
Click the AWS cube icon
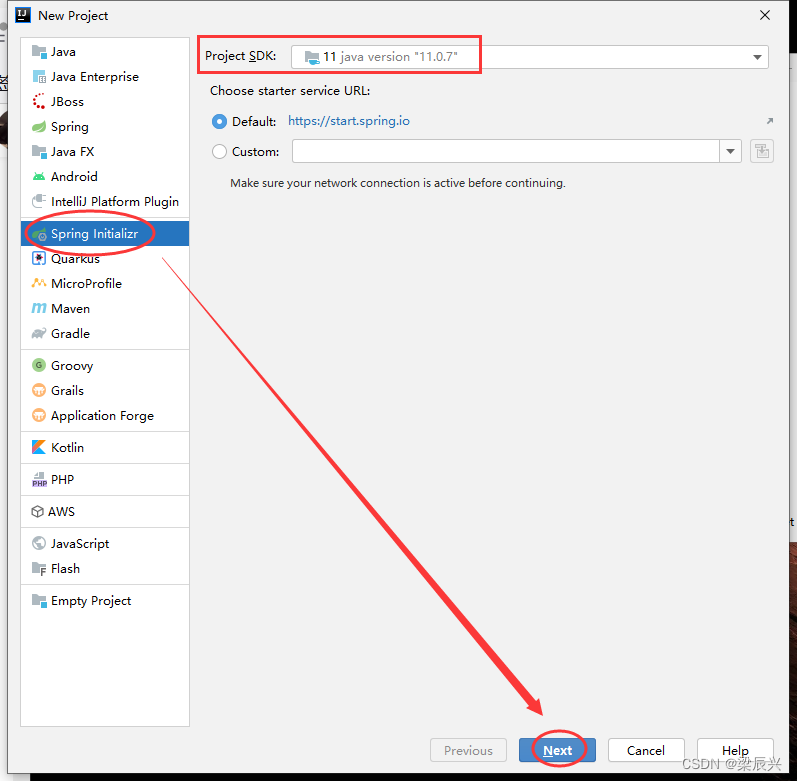click(38, 511)
